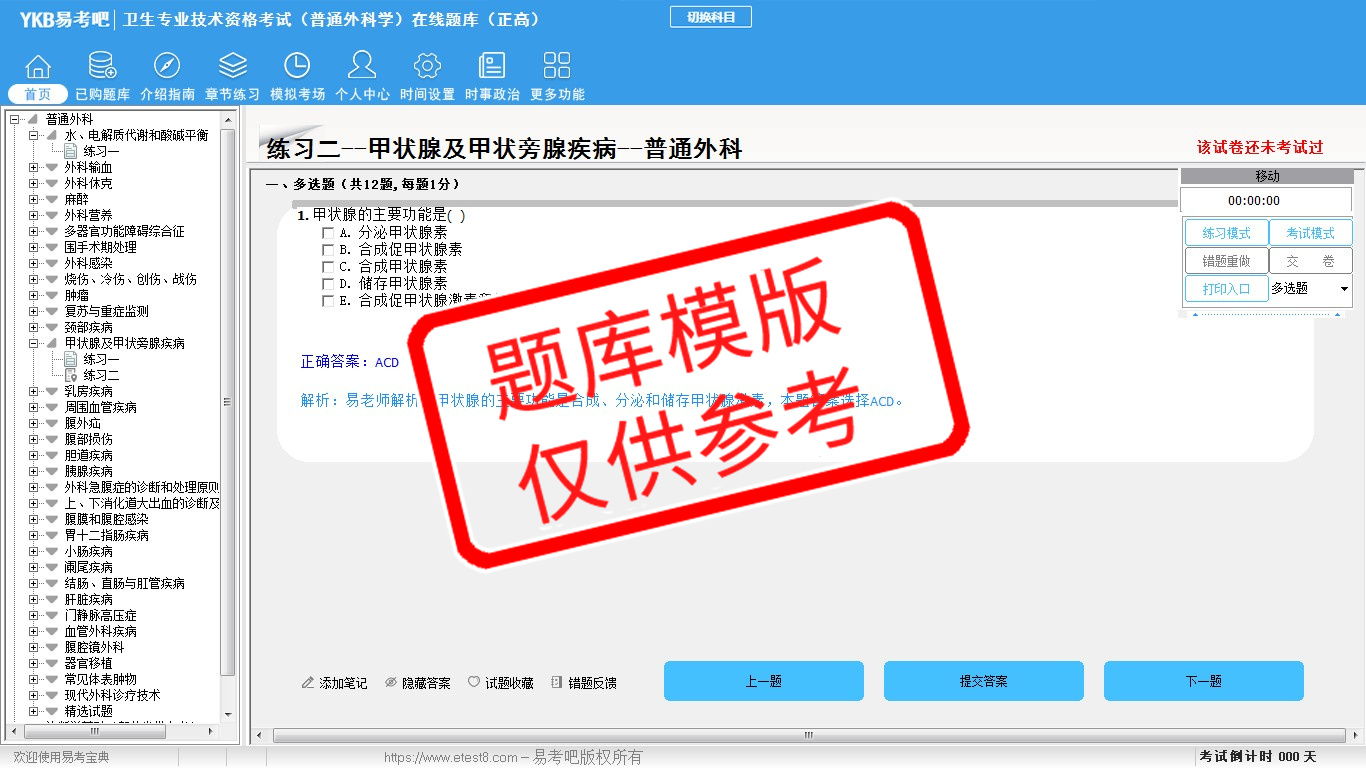
Task: Click the horizontal scrollbar below the question area
Action: (808, 735)
